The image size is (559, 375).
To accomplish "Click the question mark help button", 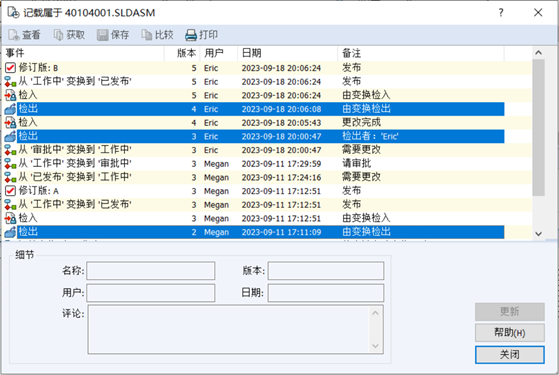I will [x=501, y=13].
